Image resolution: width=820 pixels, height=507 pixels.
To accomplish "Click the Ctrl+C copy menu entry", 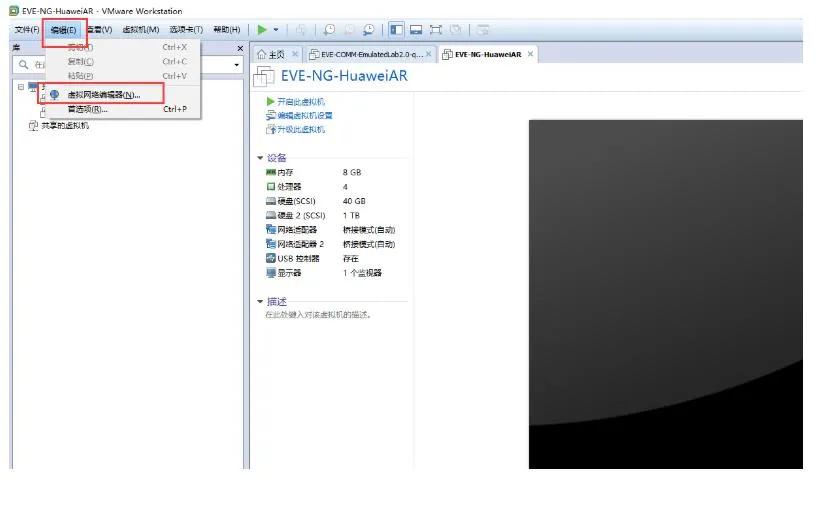I will (x=123, y=62).
